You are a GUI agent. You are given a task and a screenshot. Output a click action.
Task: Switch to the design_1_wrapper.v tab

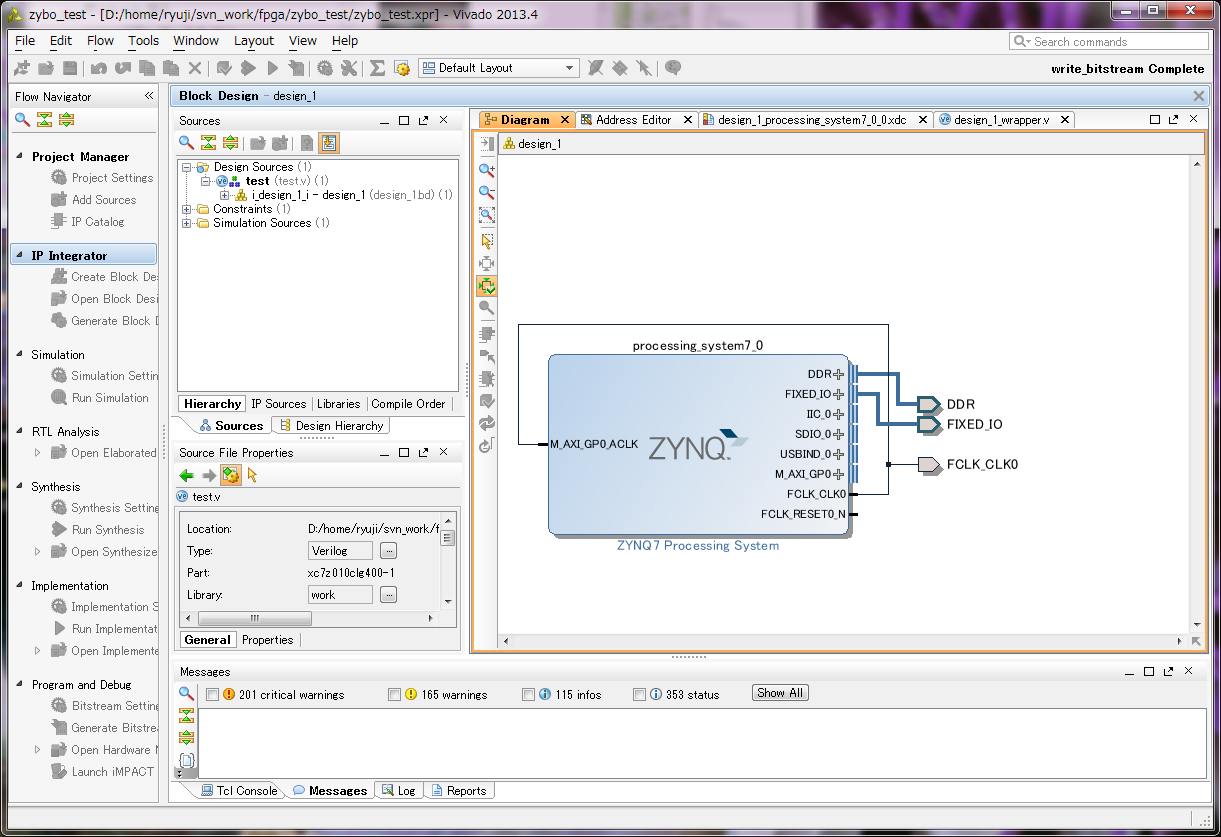click(x=1001, y=120)
